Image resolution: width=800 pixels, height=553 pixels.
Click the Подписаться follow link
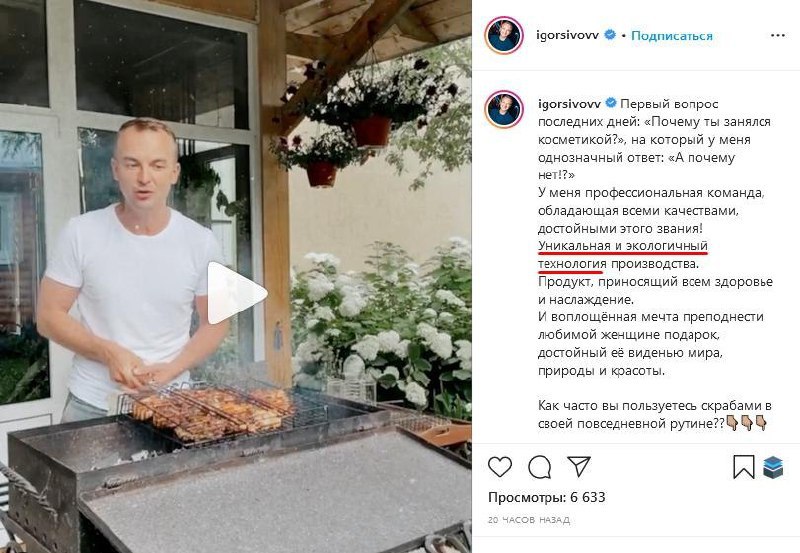point(671,36)
